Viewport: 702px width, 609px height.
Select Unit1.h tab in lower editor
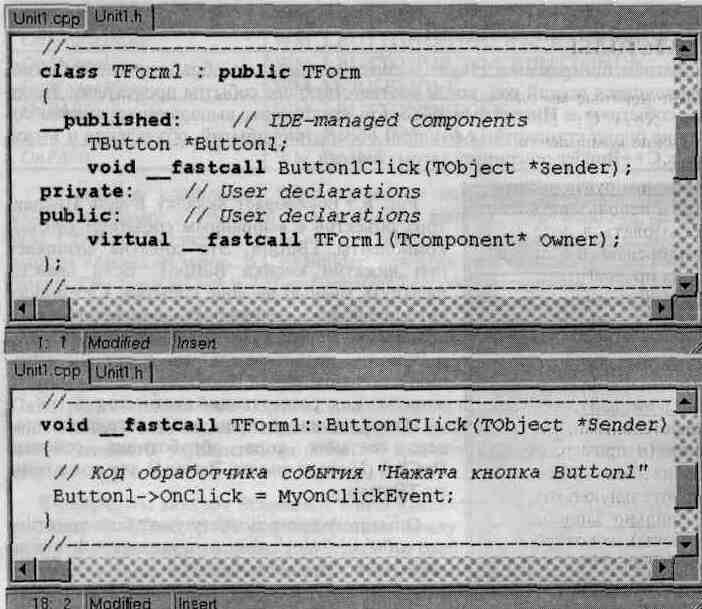120,372
